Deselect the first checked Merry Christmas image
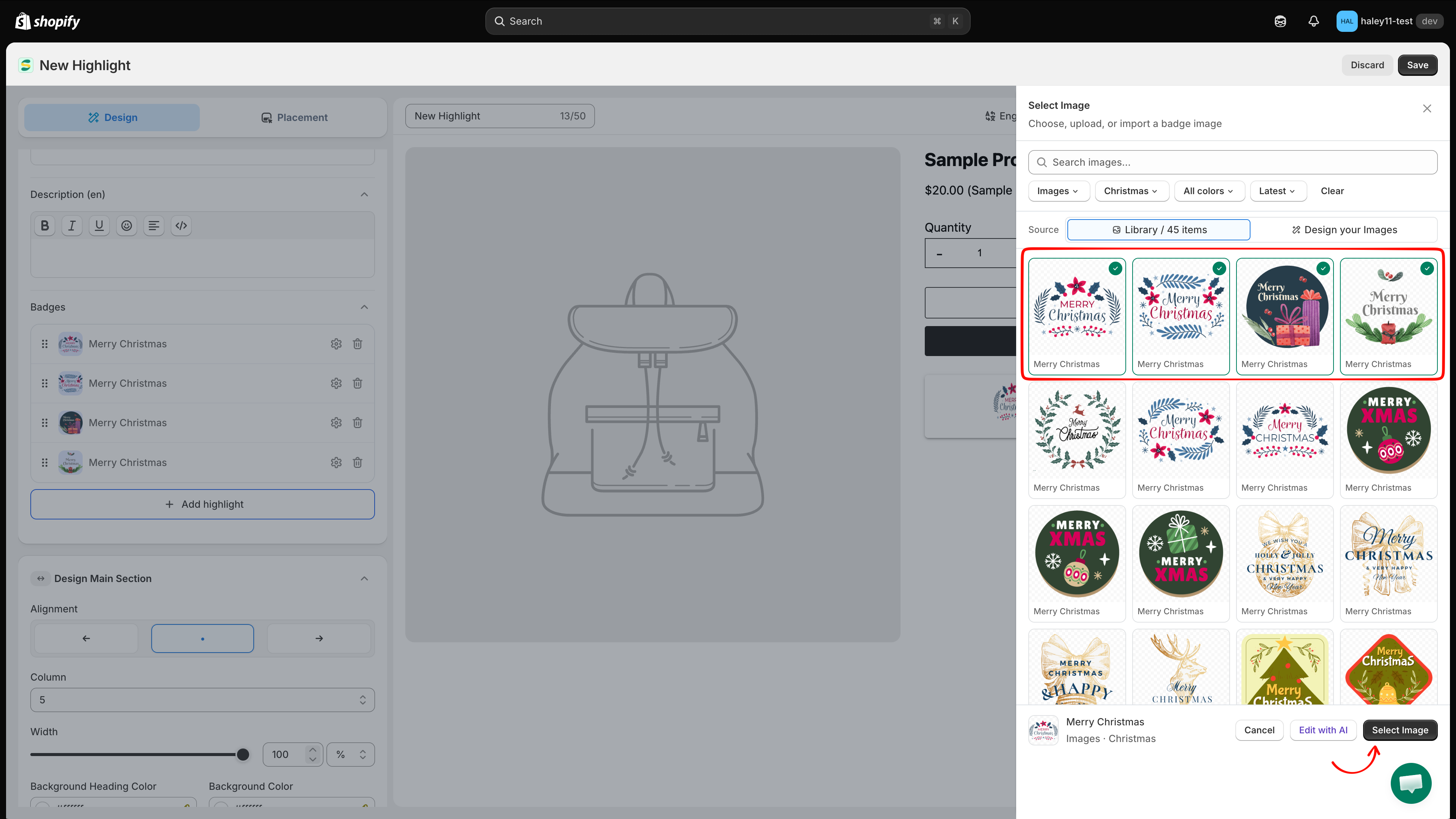This screenshot has height=819, width=1456. (1077, 317)
